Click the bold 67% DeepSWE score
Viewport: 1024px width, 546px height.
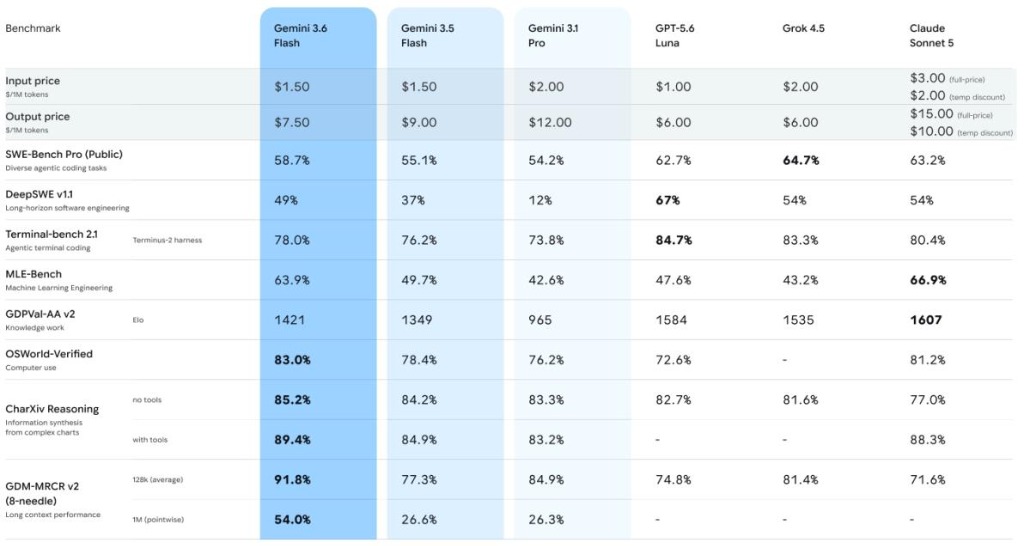(667, 200)
